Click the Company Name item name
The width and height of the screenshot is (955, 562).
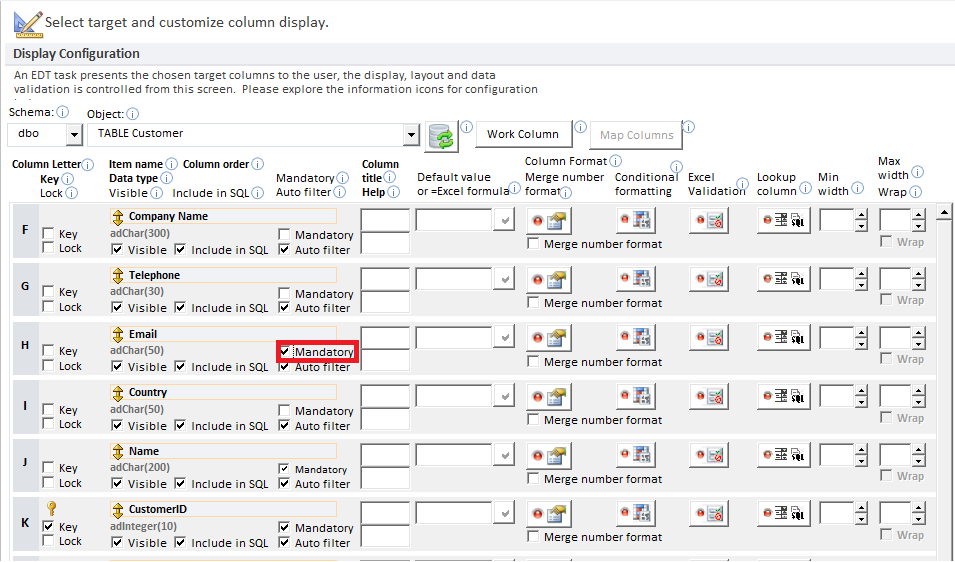click(x=168, y=216)
